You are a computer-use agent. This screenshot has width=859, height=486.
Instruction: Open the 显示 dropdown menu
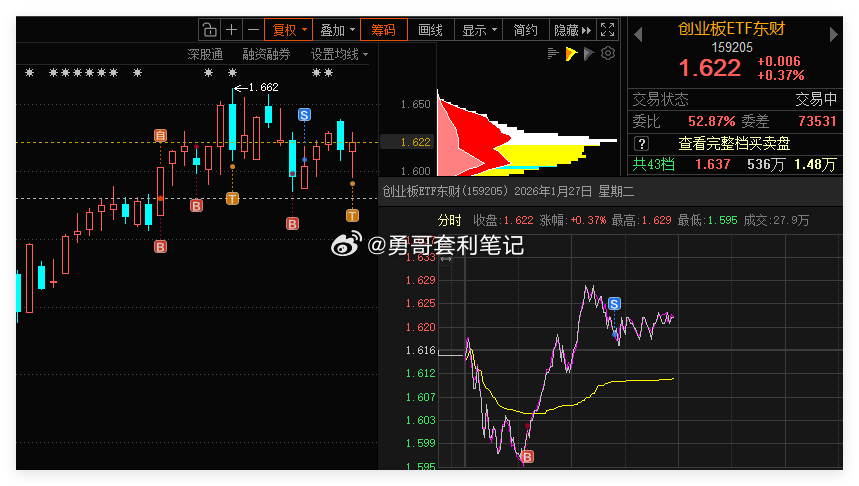pos(479,30)
